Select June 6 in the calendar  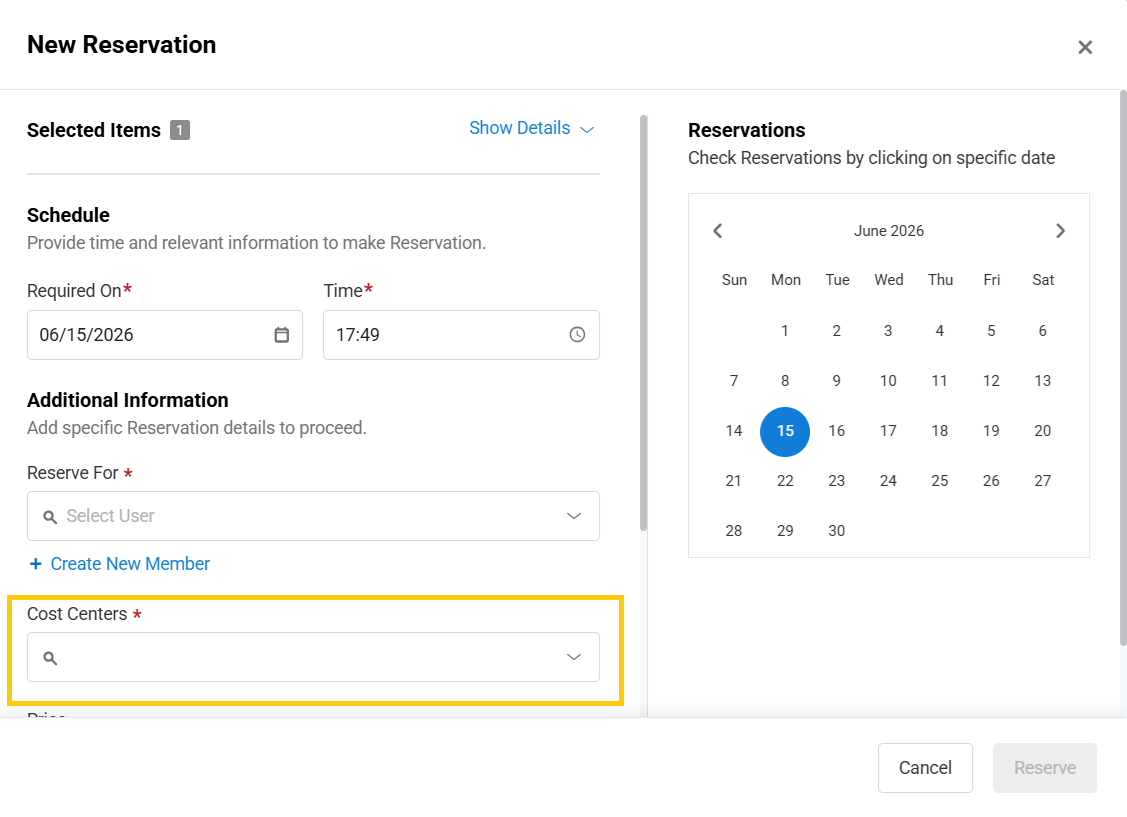1043,331
